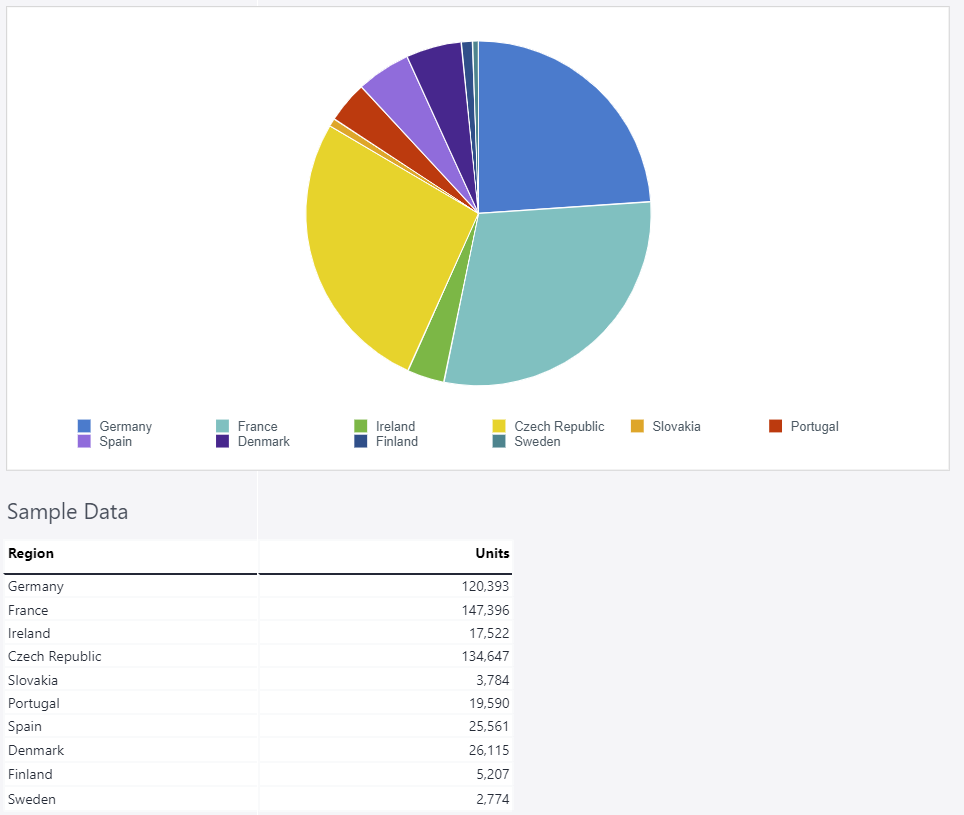
Task: Click the Spain legend color swatch
Action: [84, 441]
